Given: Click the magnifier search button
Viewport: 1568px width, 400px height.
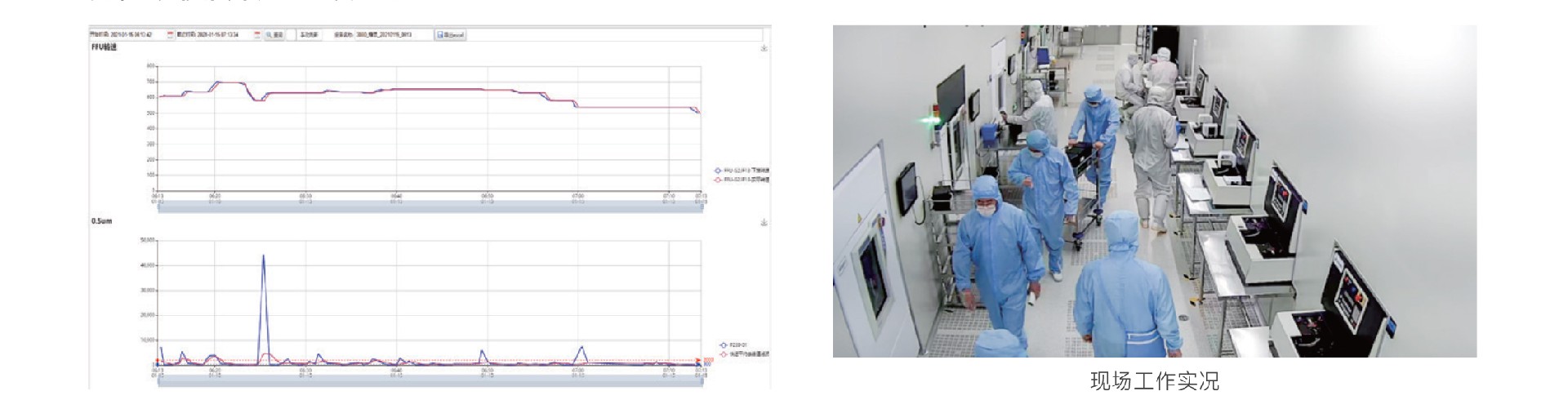Looking at the screenshot, I should tap(274, 35).
